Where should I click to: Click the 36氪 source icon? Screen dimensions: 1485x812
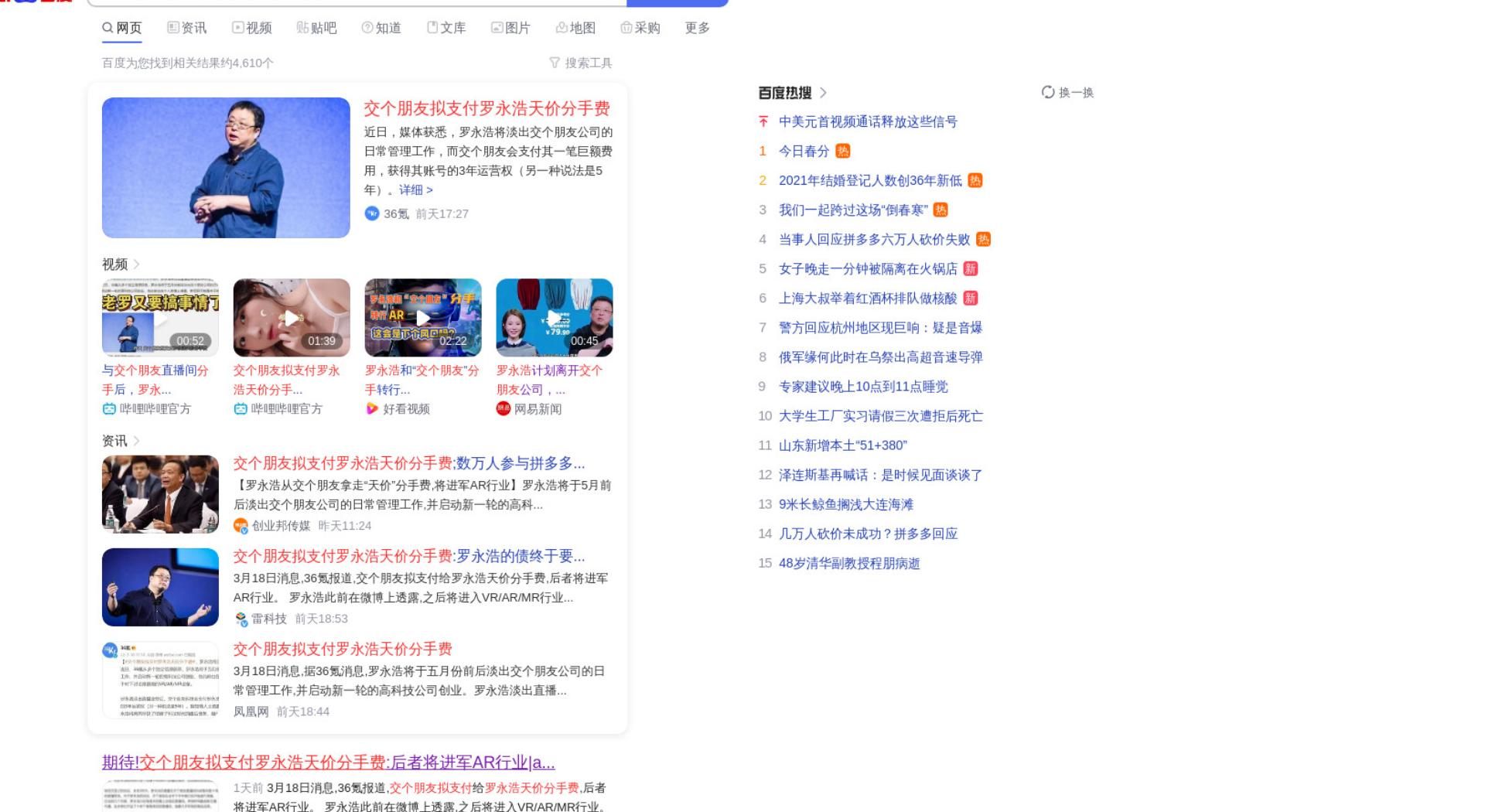tap(372, 213)
